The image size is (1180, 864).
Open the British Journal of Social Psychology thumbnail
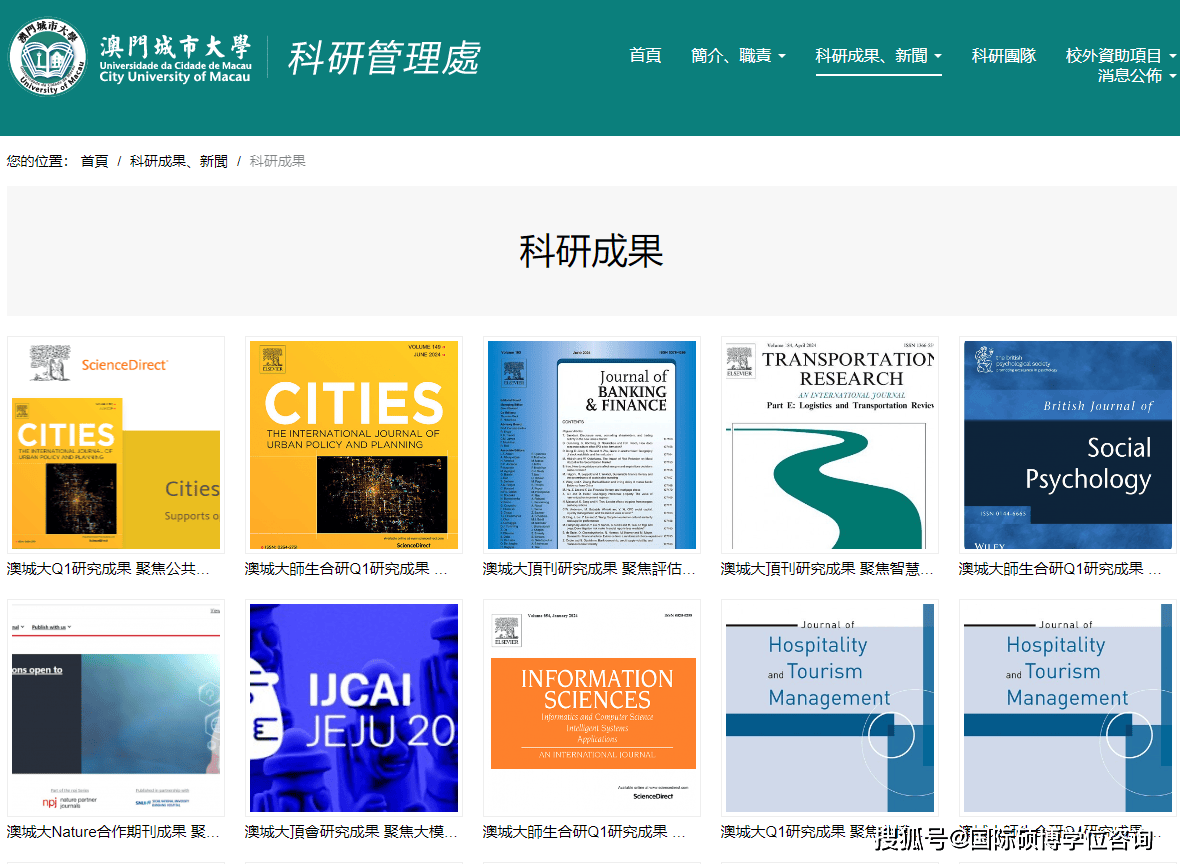click(x=1067, y=445)
